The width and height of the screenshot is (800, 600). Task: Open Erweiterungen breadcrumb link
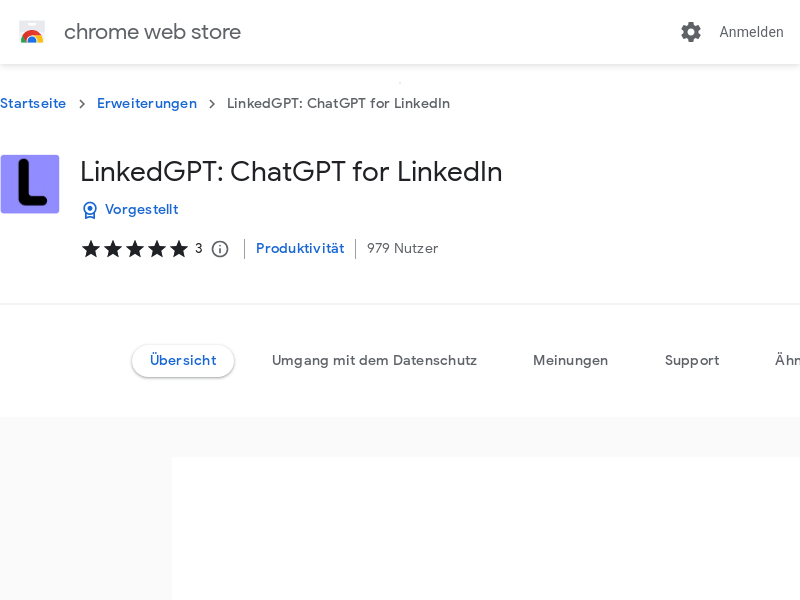147,103
